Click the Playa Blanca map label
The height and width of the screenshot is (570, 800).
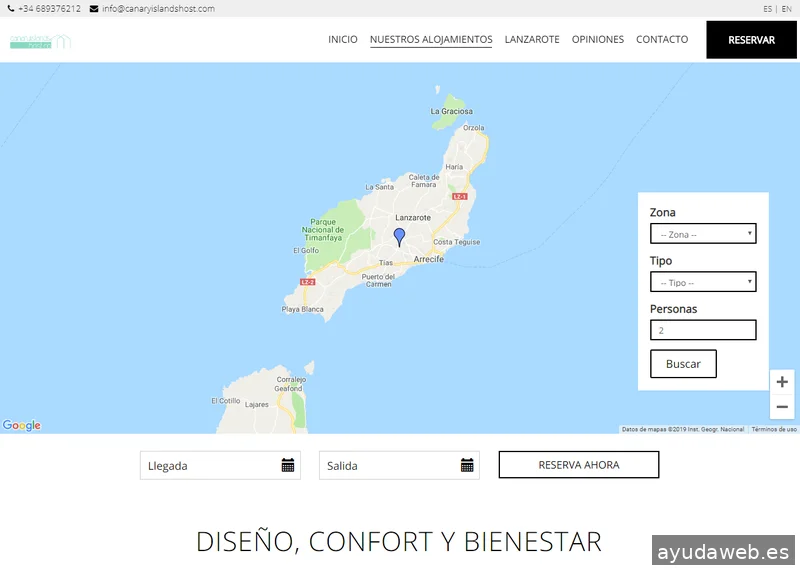coord(303,309)
